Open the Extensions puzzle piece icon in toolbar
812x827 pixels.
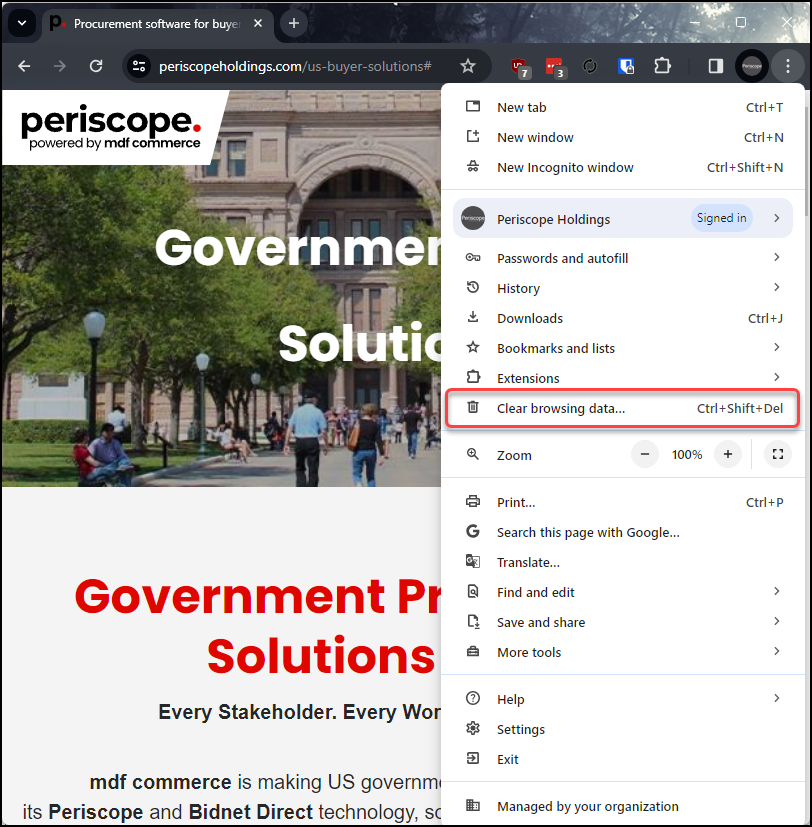[662, 66]
